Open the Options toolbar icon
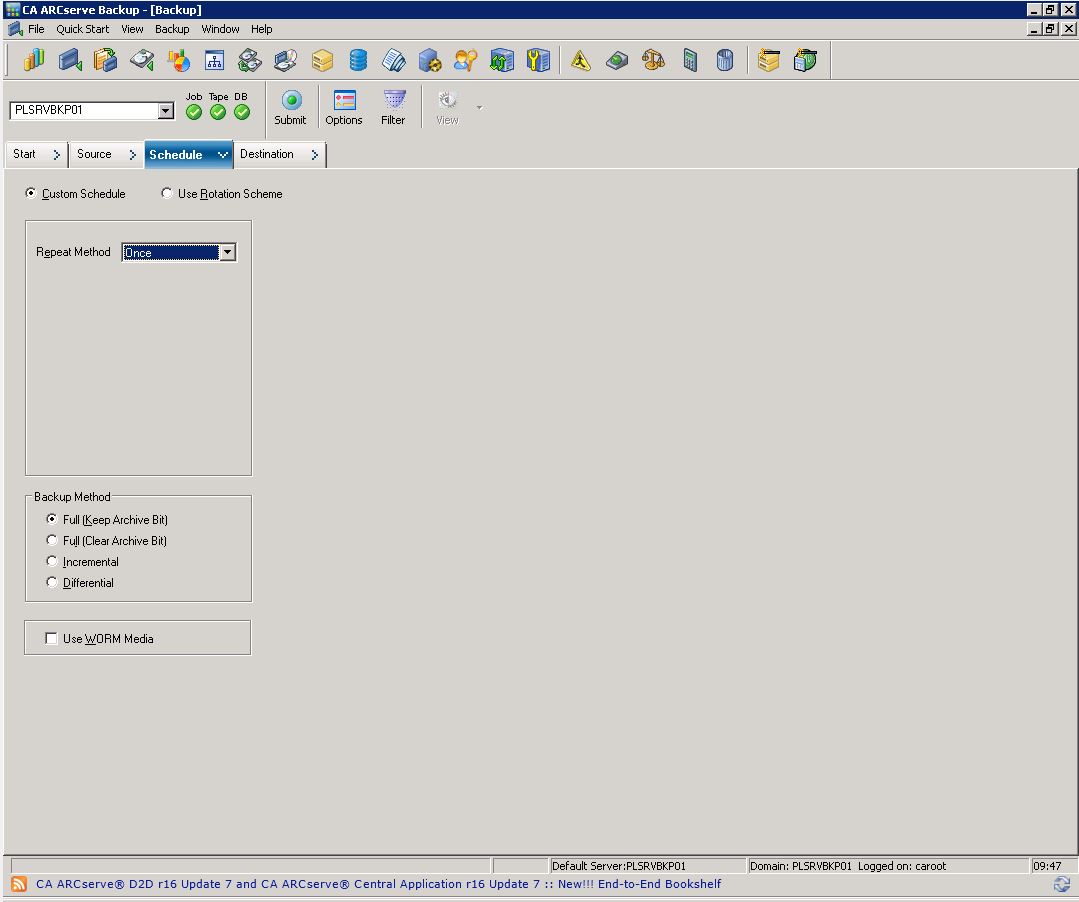1079x902 pixels. pos(344,101)
